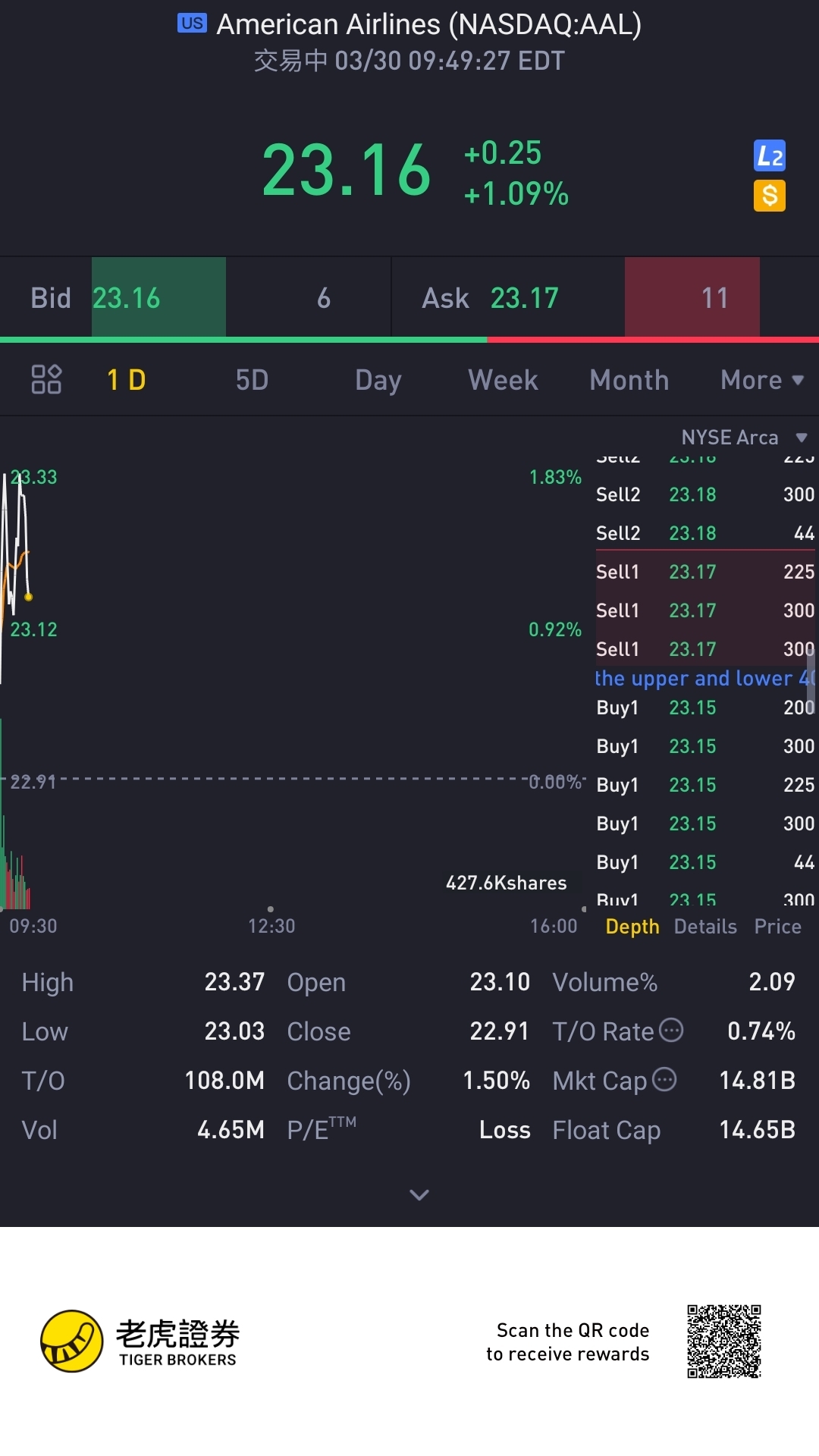Select the Day chart tab

click(x=378, y=380)
